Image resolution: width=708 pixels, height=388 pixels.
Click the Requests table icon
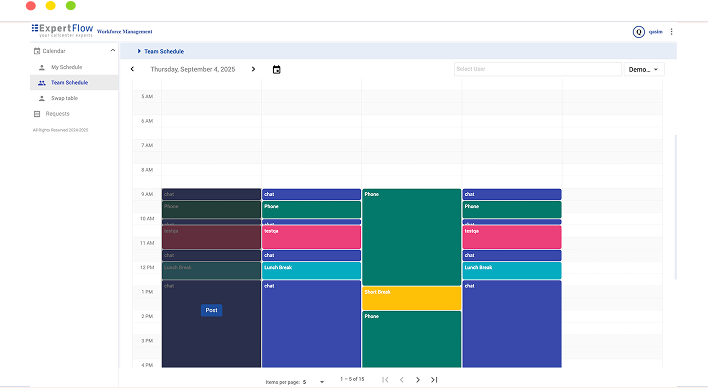[37, 114]
